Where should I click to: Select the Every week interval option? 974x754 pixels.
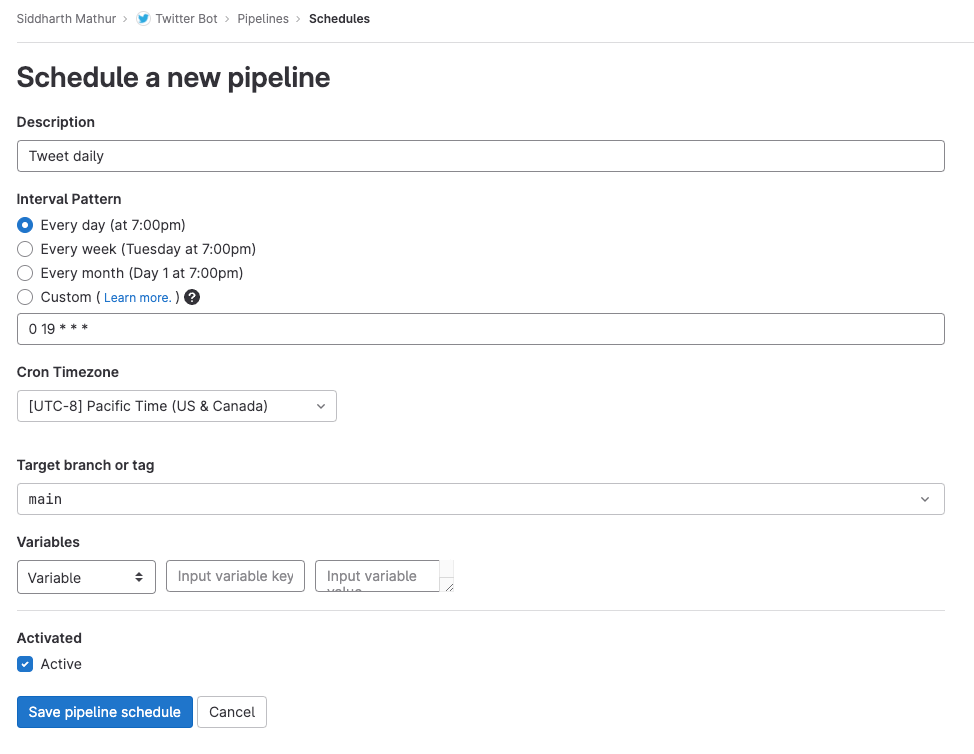pyautogui.click(x=24, y=249)
